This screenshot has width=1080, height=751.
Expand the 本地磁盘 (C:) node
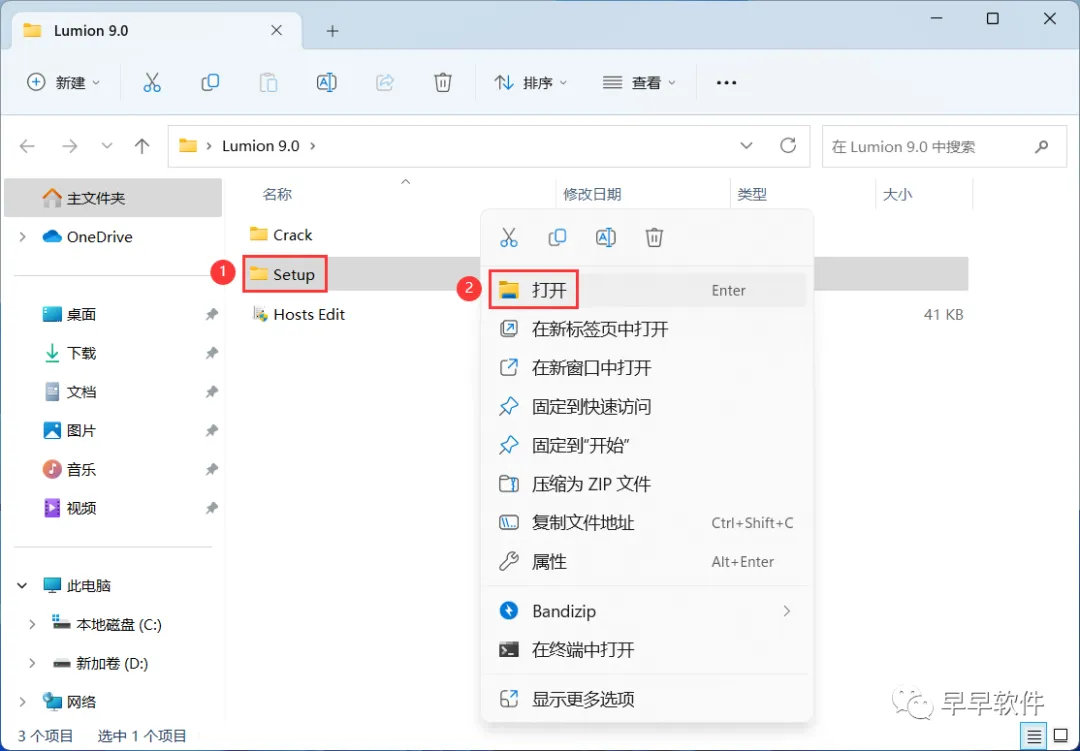pos(32,624)
